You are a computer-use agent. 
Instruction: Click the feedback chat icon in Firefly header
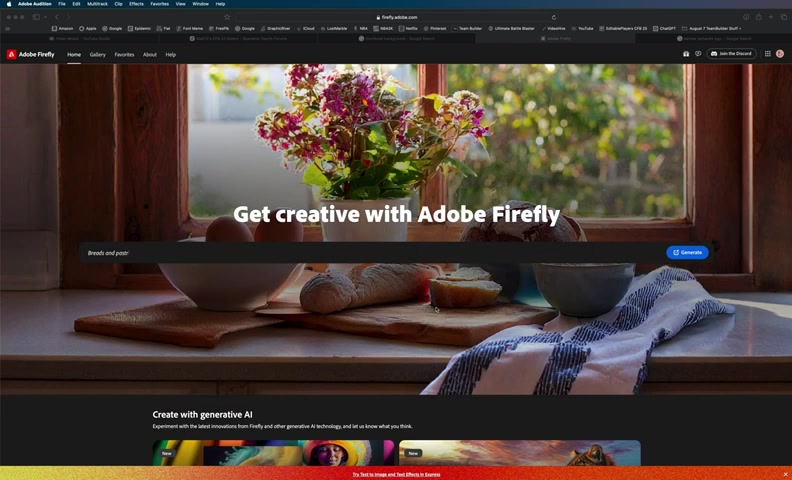698,54
